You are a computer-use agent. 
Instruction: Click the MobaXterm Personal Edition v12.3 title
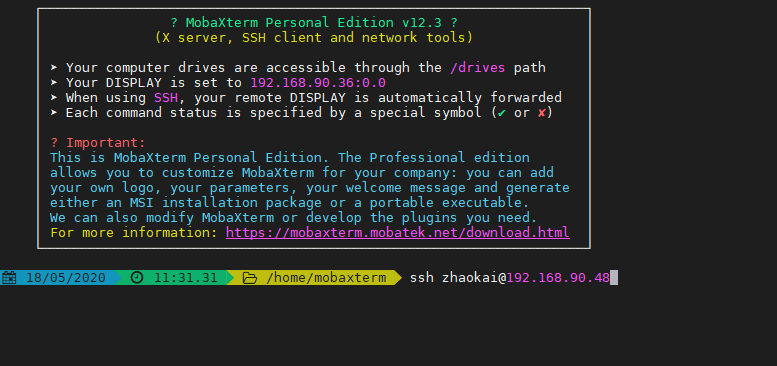[314, 23]
